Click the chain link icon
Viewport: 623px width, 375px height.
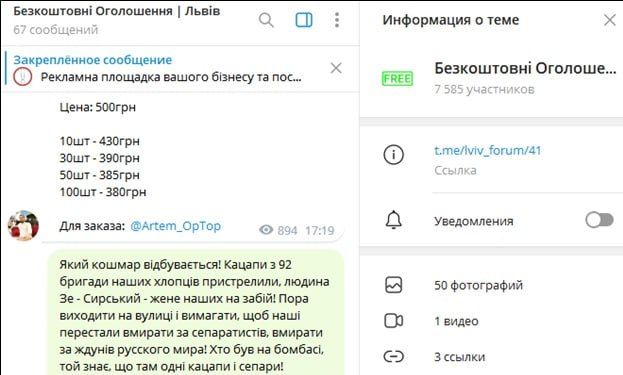click(x=393, y=356)
